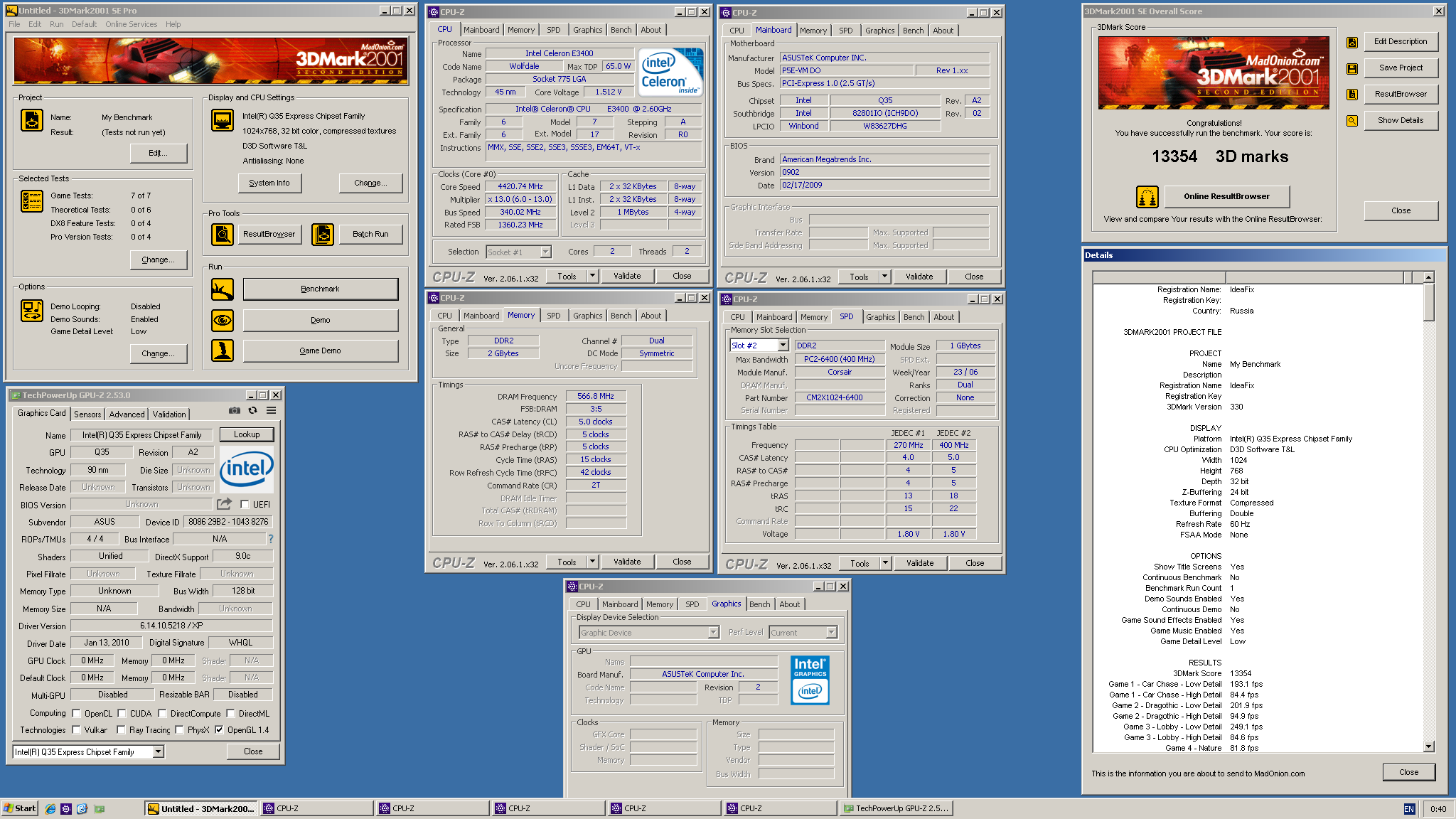Click the Project icon in 3DMark2001

coord(32,121)
